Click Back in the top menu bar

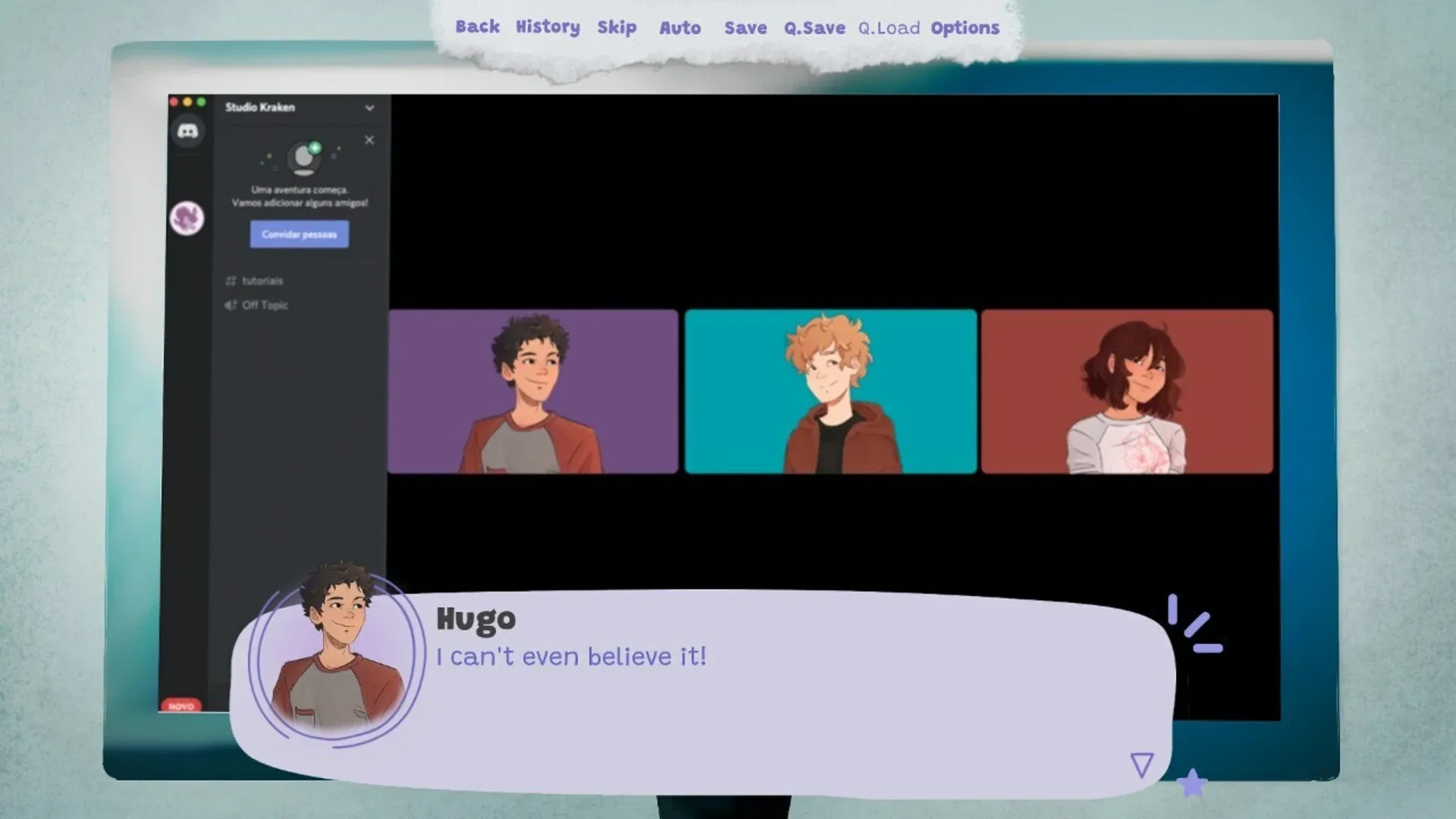tap(478, 28)
